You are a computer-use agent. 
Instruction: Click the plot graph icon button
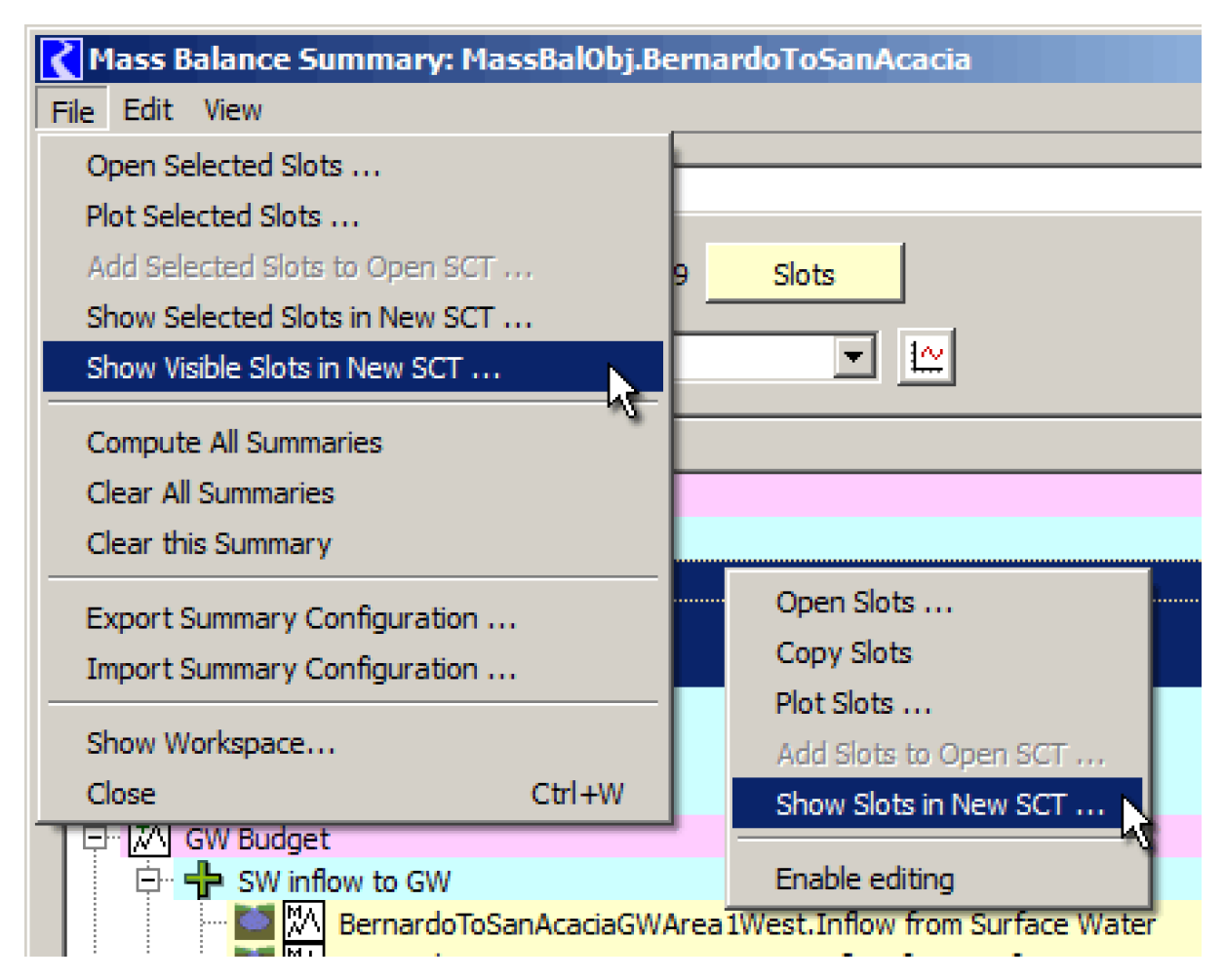(x=925, y=357)
